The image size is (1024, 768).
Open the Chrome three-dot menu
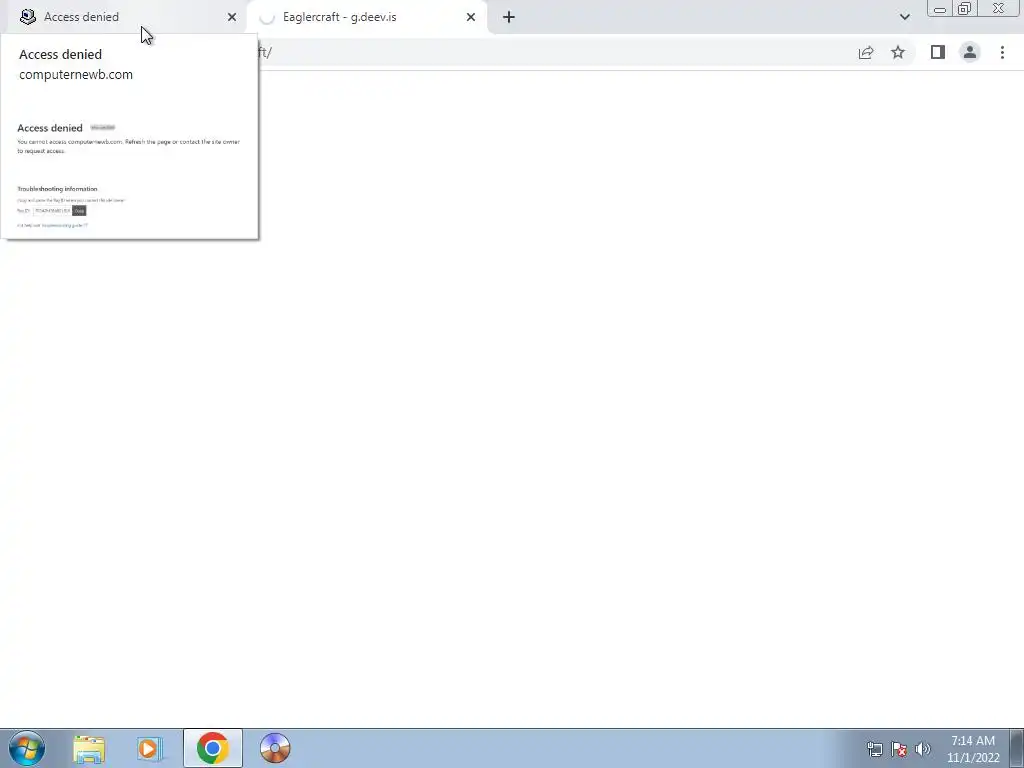[1002, 52]
